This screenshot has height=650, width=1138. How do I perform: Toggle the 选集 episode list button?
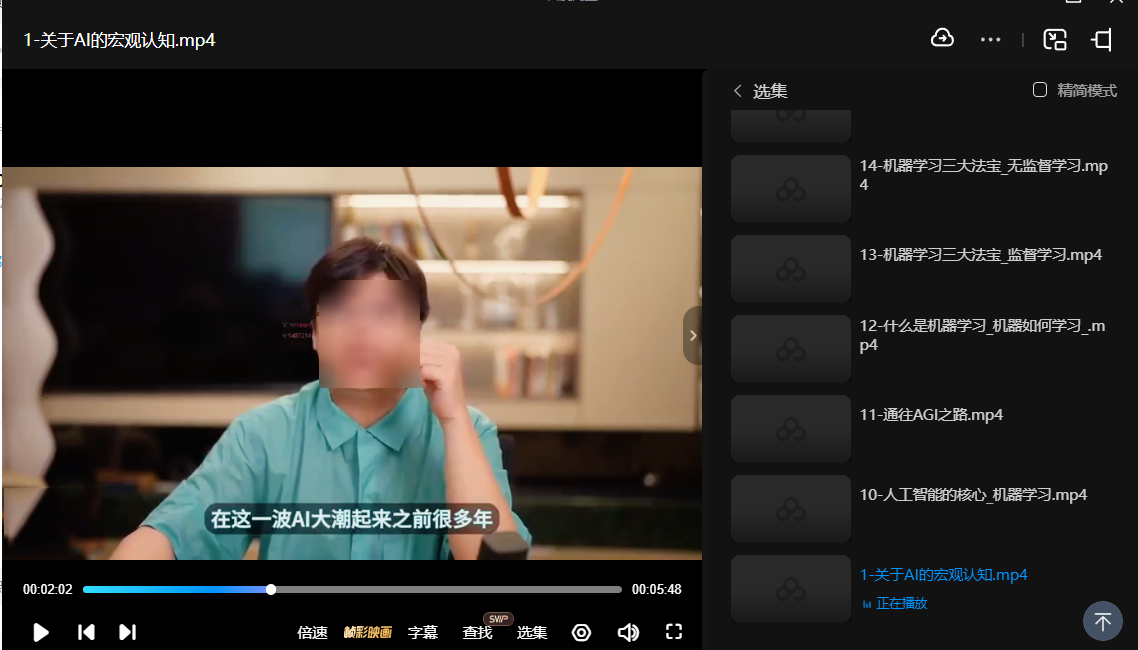532,632
